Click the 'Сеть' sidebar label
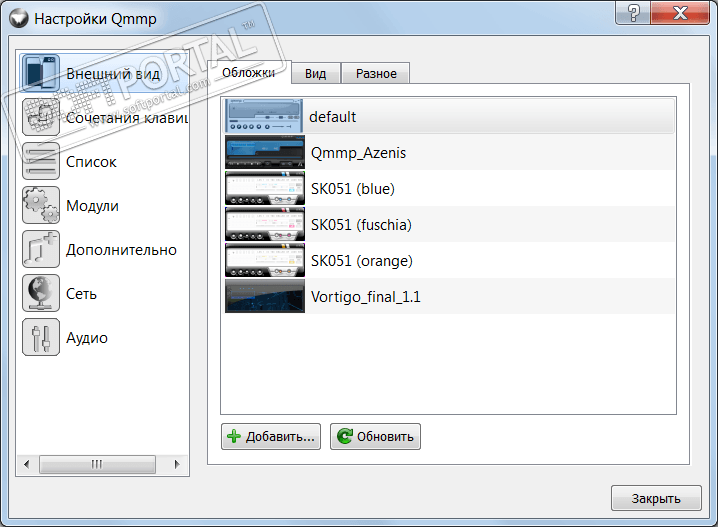The image size is (718, 527). [81, 294]
